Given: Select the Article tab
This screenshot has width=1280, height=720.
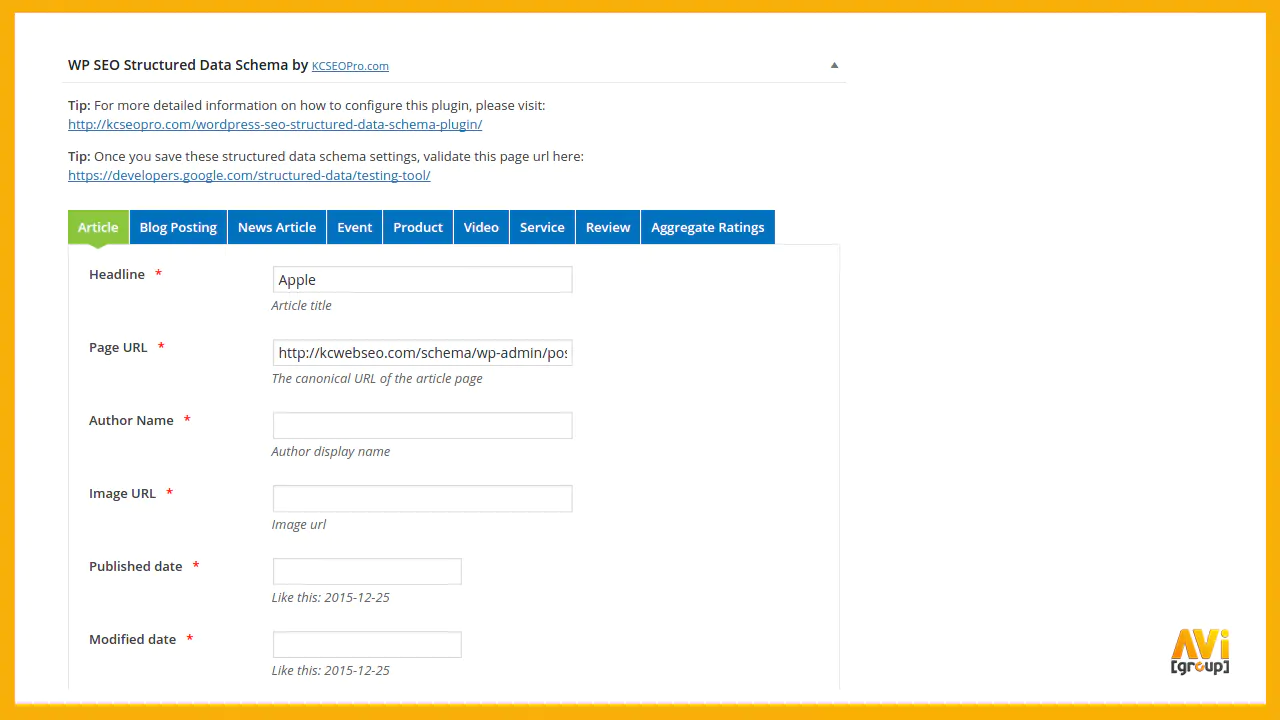Looking at the screenshot, I should click(x=98, y=227).
